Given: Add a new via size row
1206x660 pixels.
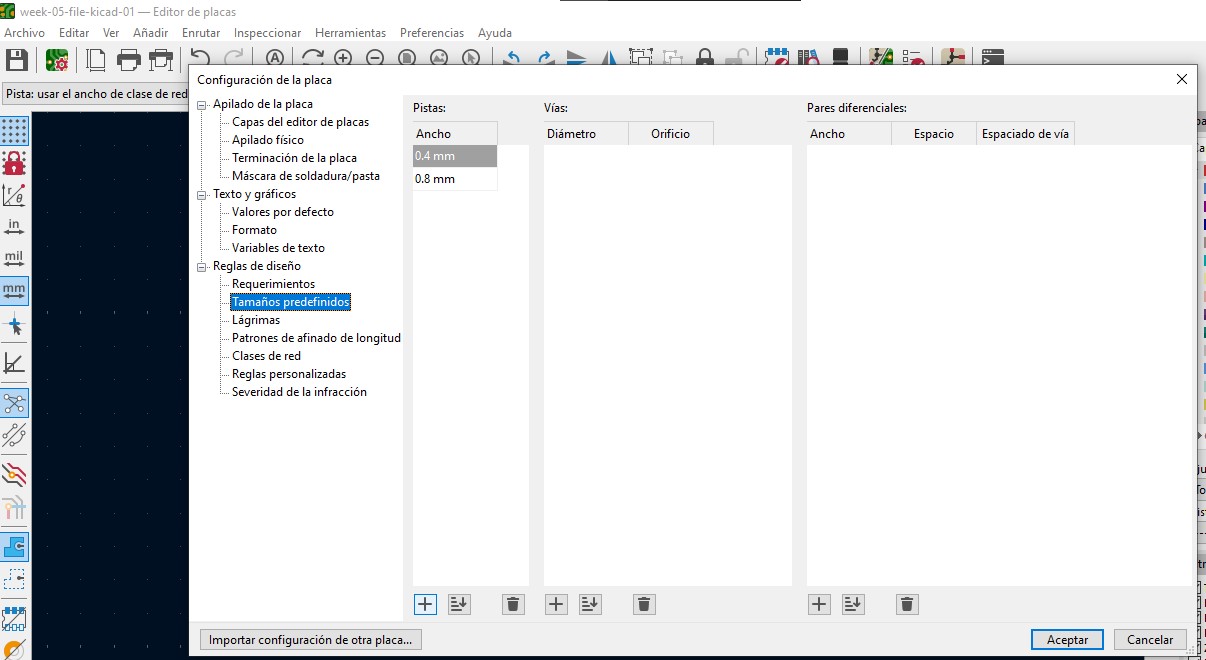Looking at the screenshot, I should pos(556,604).
